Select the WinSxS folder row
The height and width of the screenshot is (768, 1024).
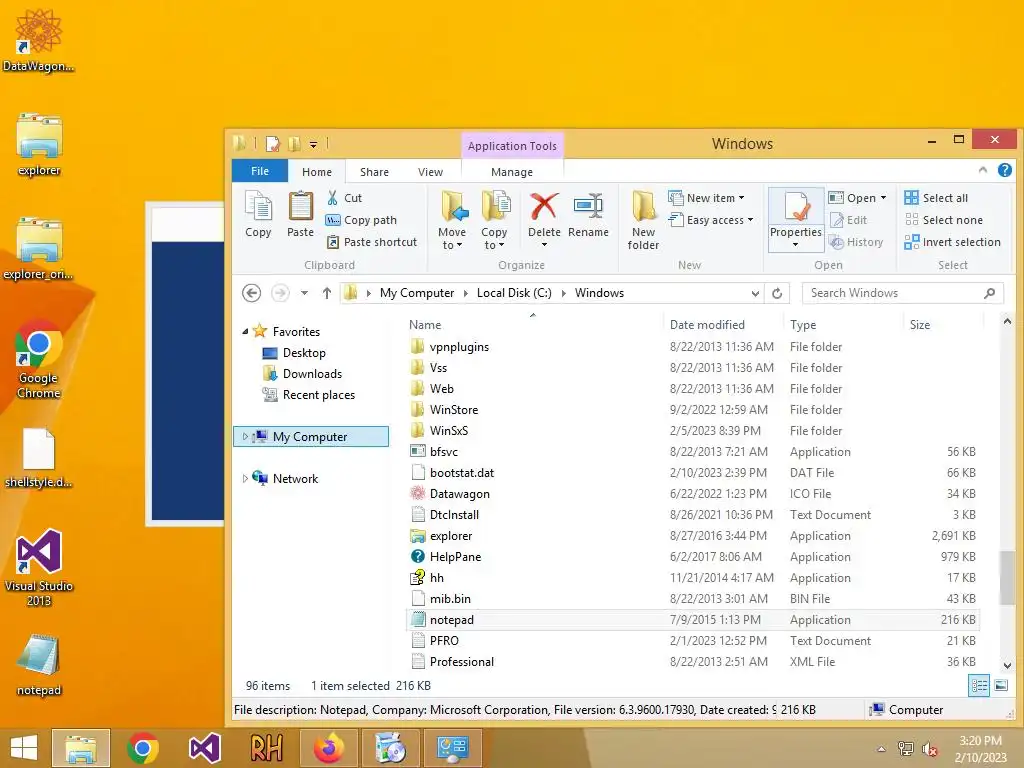click(692, 431)
